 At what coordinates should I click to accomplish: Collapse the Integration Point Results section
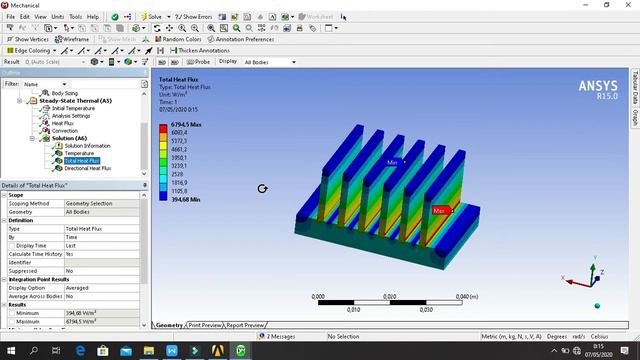4,280
